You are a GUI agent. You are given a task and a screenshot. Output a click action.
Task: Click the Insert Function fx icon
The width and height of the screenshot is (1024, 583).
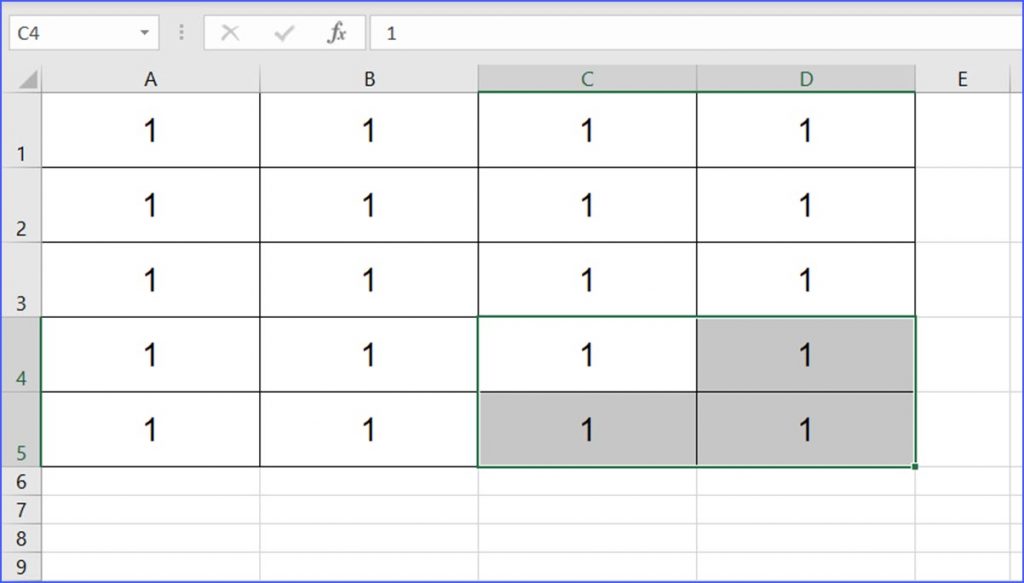click(x=336, y=33)
